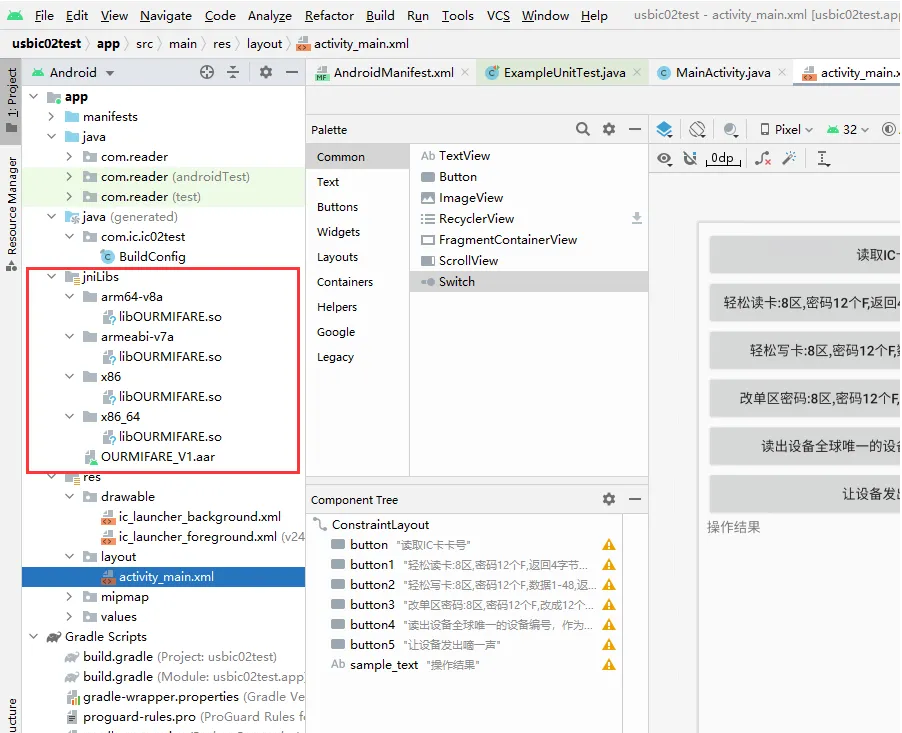Click the clear all constraints icon
The width and height of the screenshot is (902, 733).
pyautogui.click(x=763, y=158)
